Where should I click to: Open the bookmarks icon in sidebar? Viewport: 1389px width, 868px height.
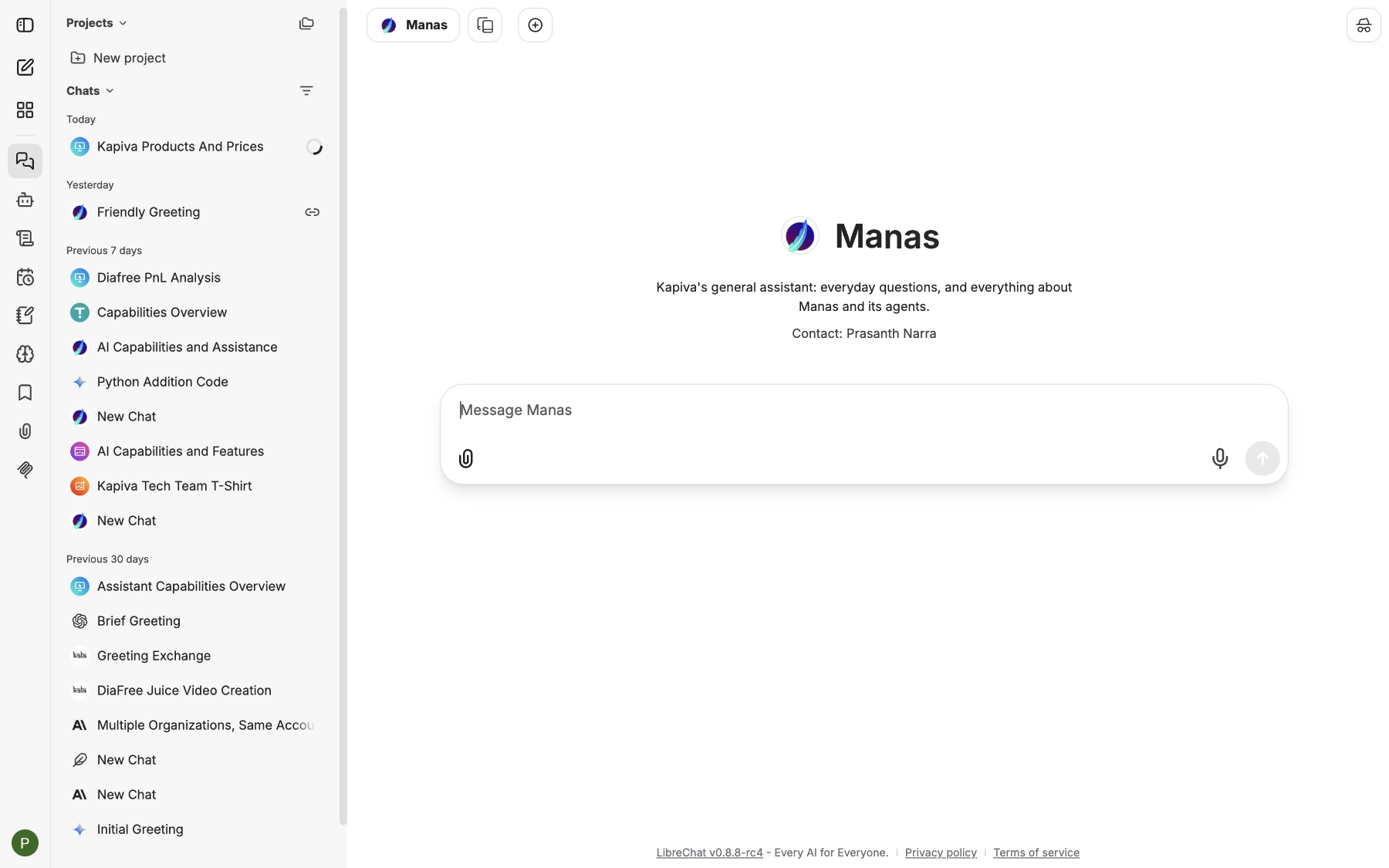point(25,393)
